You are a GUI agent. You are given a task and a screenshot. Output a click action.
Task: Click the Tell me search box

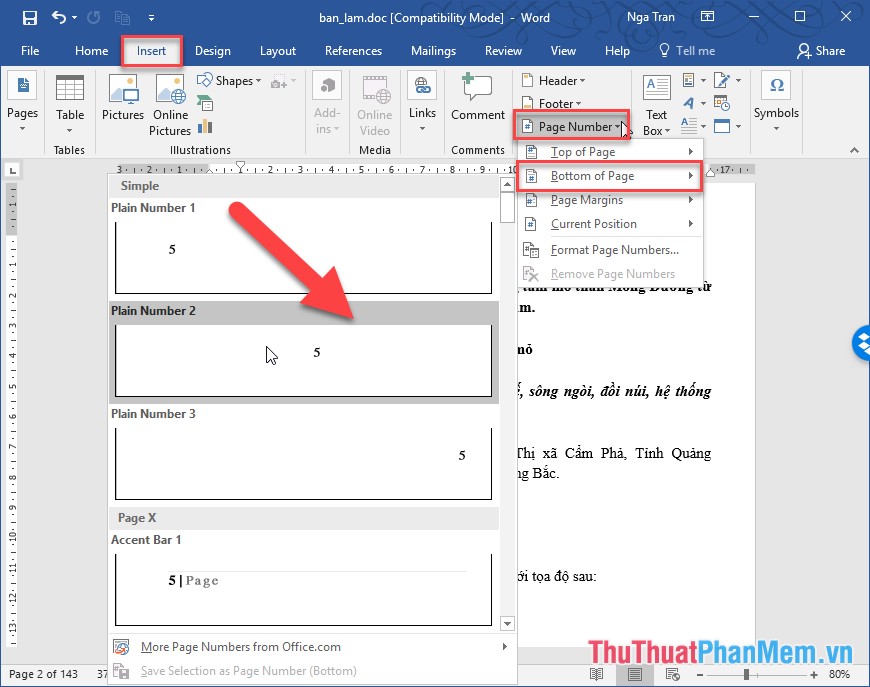687,51
